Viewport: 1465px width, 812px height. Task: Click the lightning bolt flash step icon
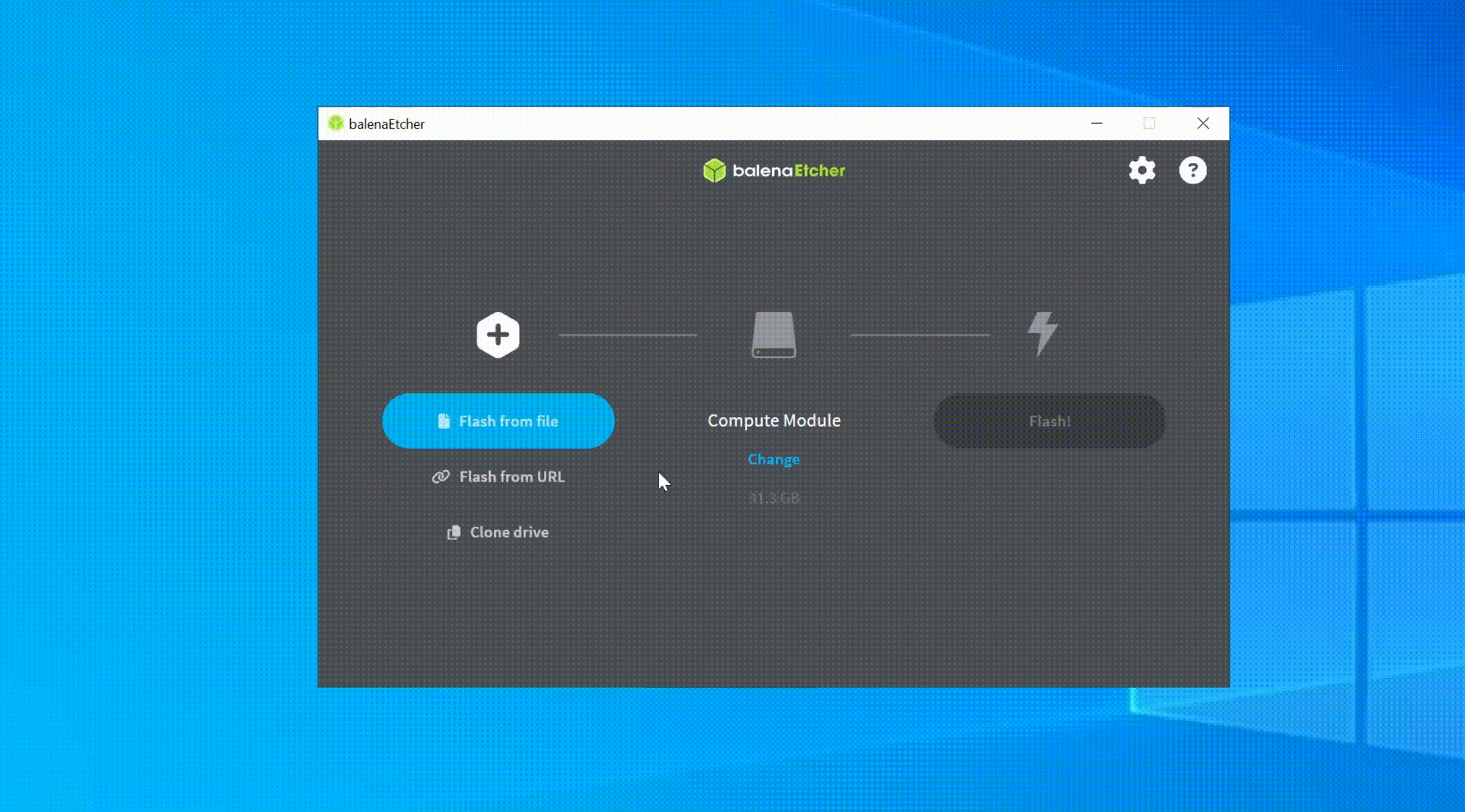[1042, 334]
